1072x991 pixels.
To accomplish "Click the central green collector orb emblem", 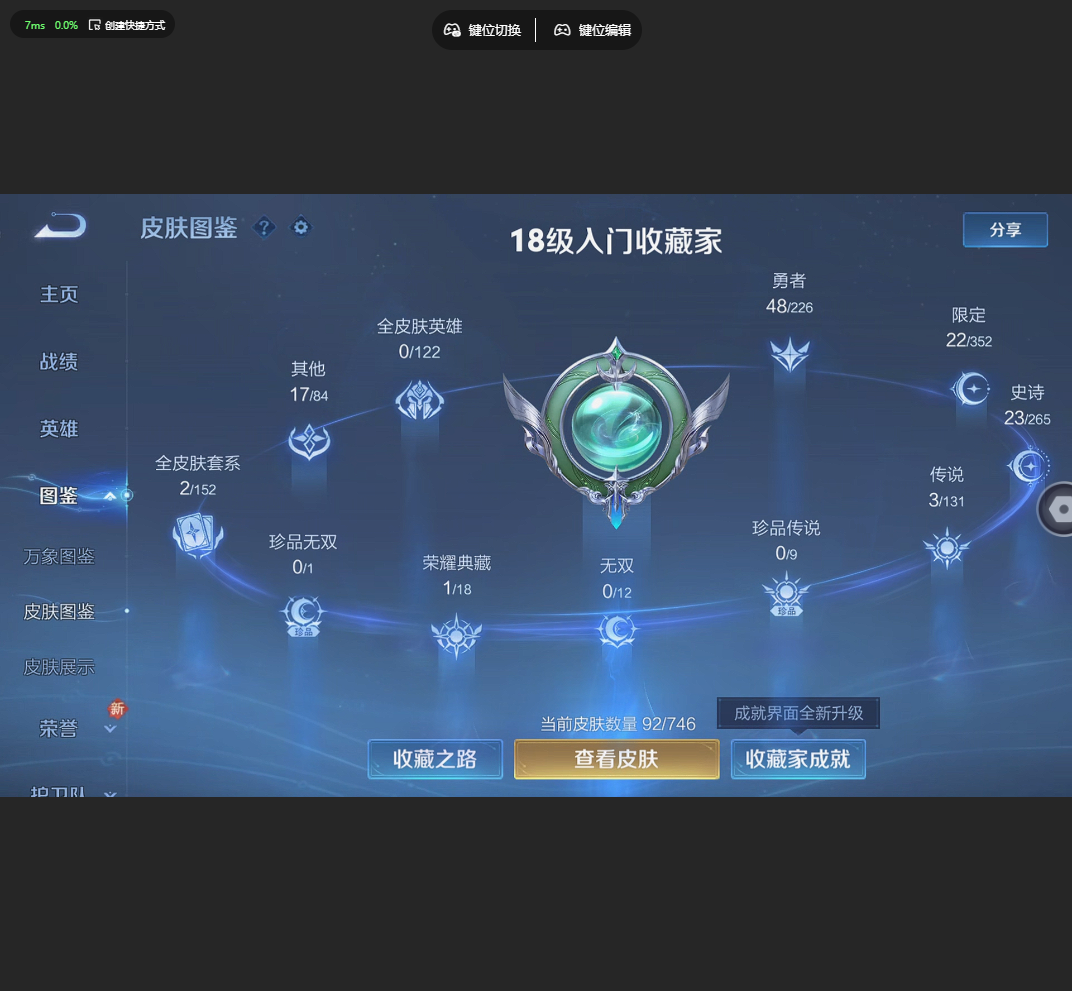I will click(616, 431).
